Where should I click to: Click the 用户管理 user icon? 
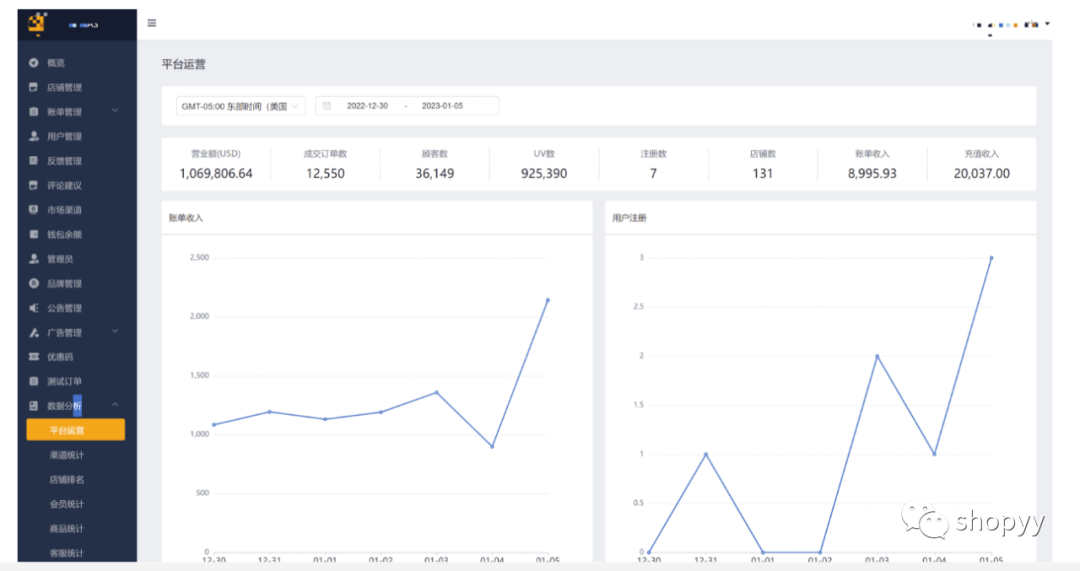point(34,136)
